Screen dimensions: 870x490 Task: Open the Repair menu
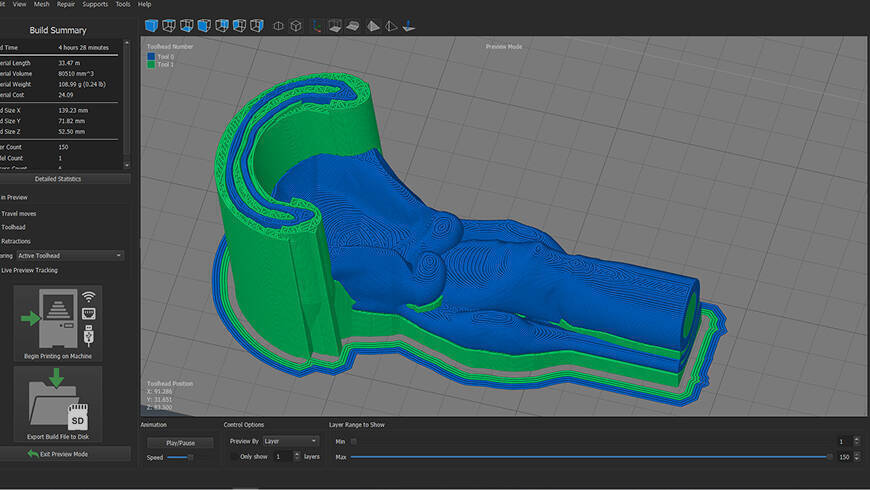65,4
